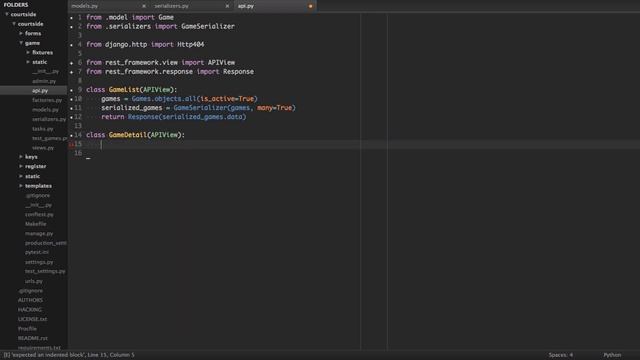This screenshot has height=360, width=640.
Task: Click the return keyword on line 12
Action: pyautogui.click(x=113, y=117)
